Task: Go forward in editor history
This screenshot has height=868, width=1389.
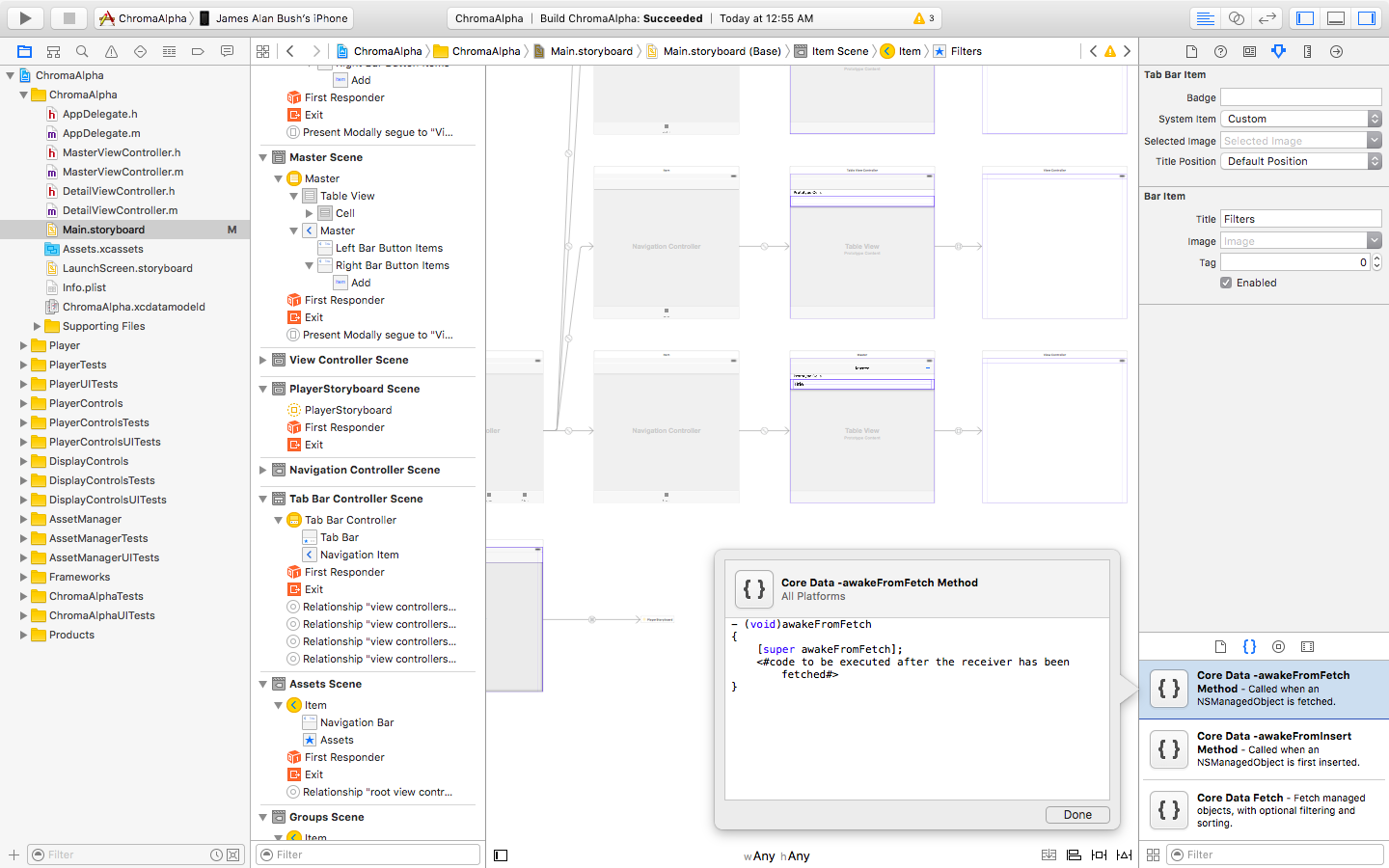Action: [x=315, y=51]
